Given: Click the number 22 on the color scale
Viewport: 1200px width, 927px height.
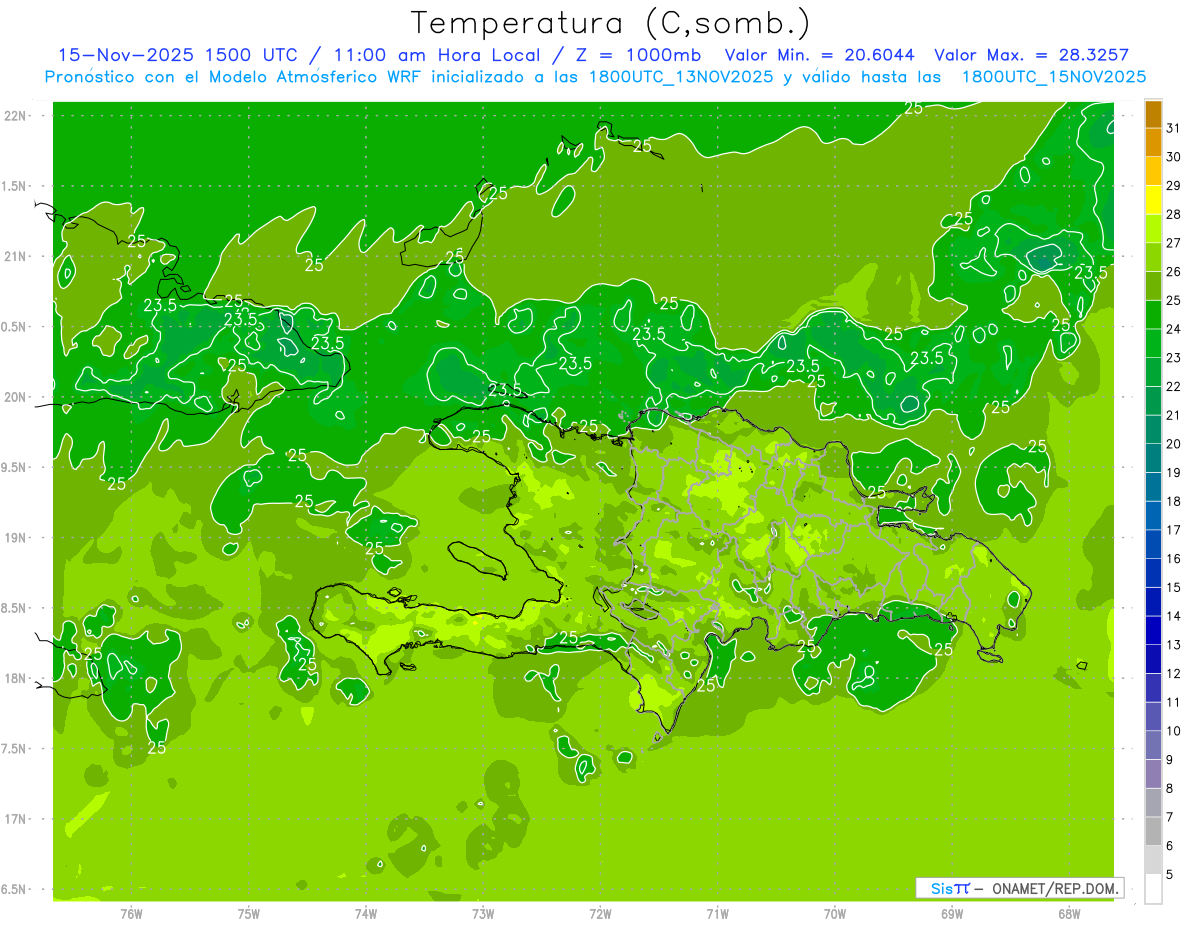Looking at the screenshot, I should (1174, 387).
